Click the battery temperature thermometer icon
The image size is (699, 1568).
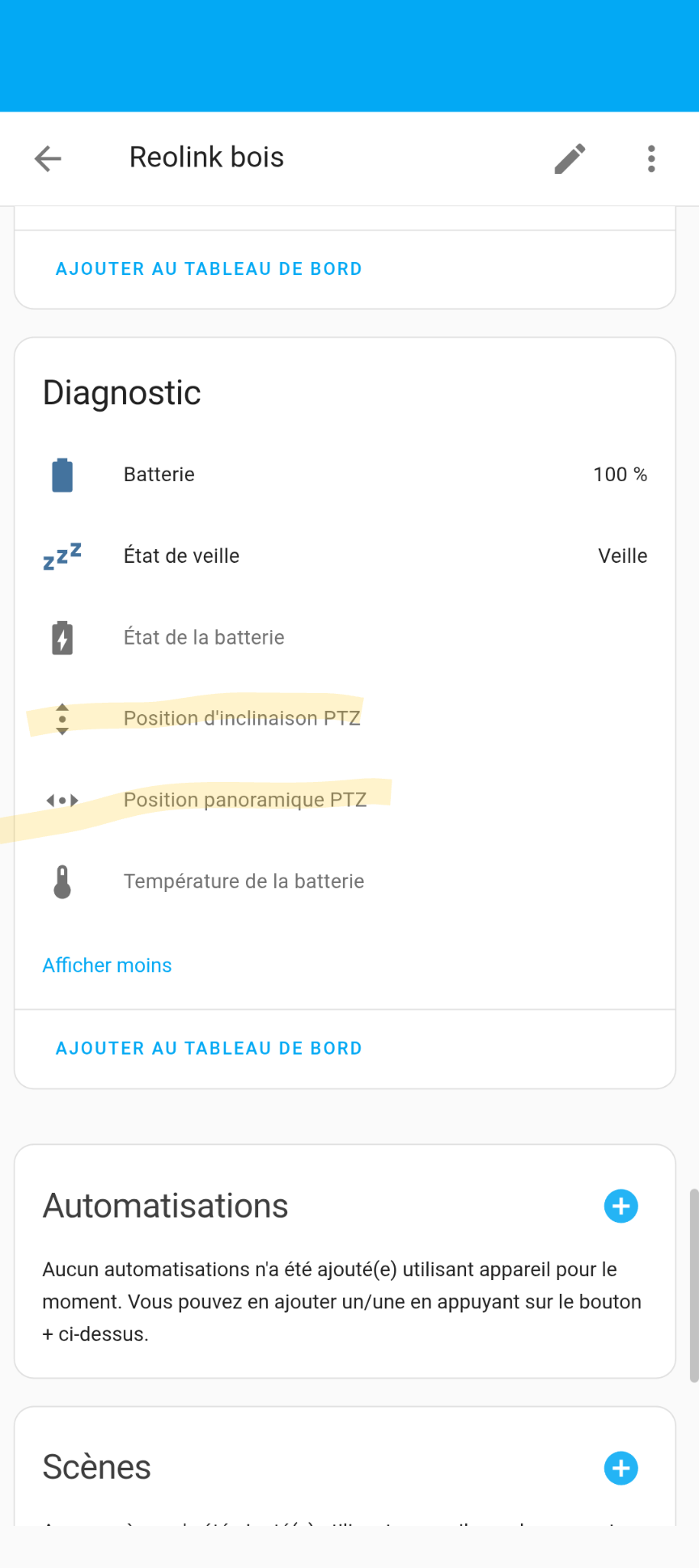click(62, 881)
